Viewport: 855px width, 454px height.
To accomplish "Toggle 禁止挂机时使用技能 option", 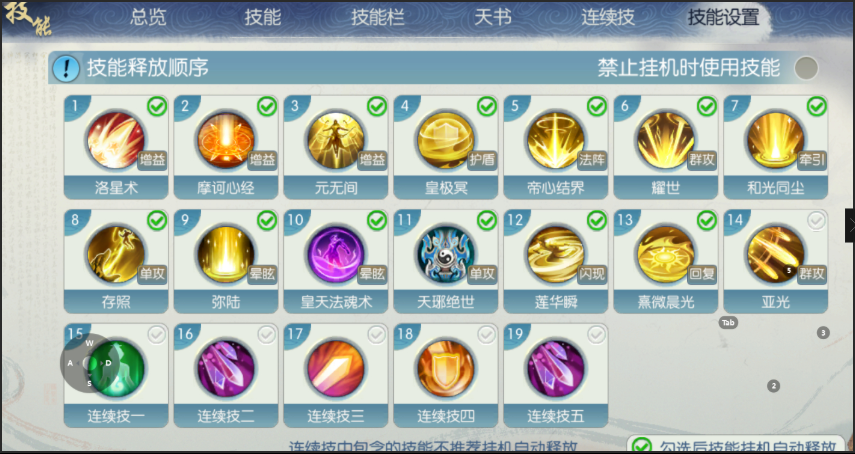I will tap(806, 68).
